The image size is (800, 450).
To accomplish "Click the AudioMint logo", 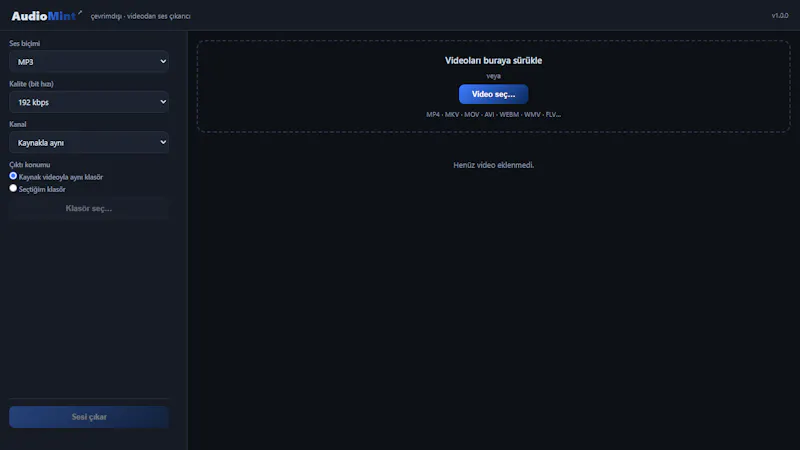I will click(x=46, y=16).
